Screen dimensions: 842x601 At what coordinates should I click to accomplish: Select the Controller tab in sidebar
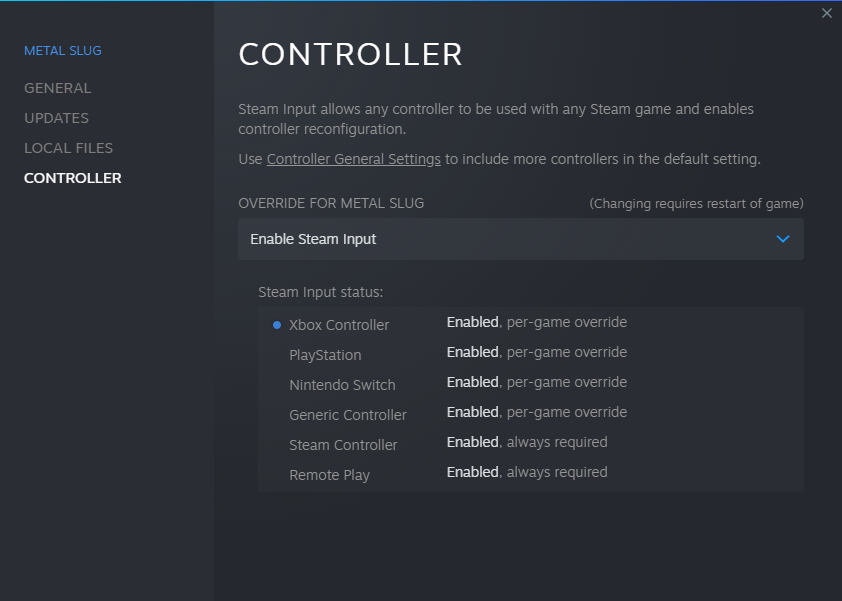(x=73, y=178)
